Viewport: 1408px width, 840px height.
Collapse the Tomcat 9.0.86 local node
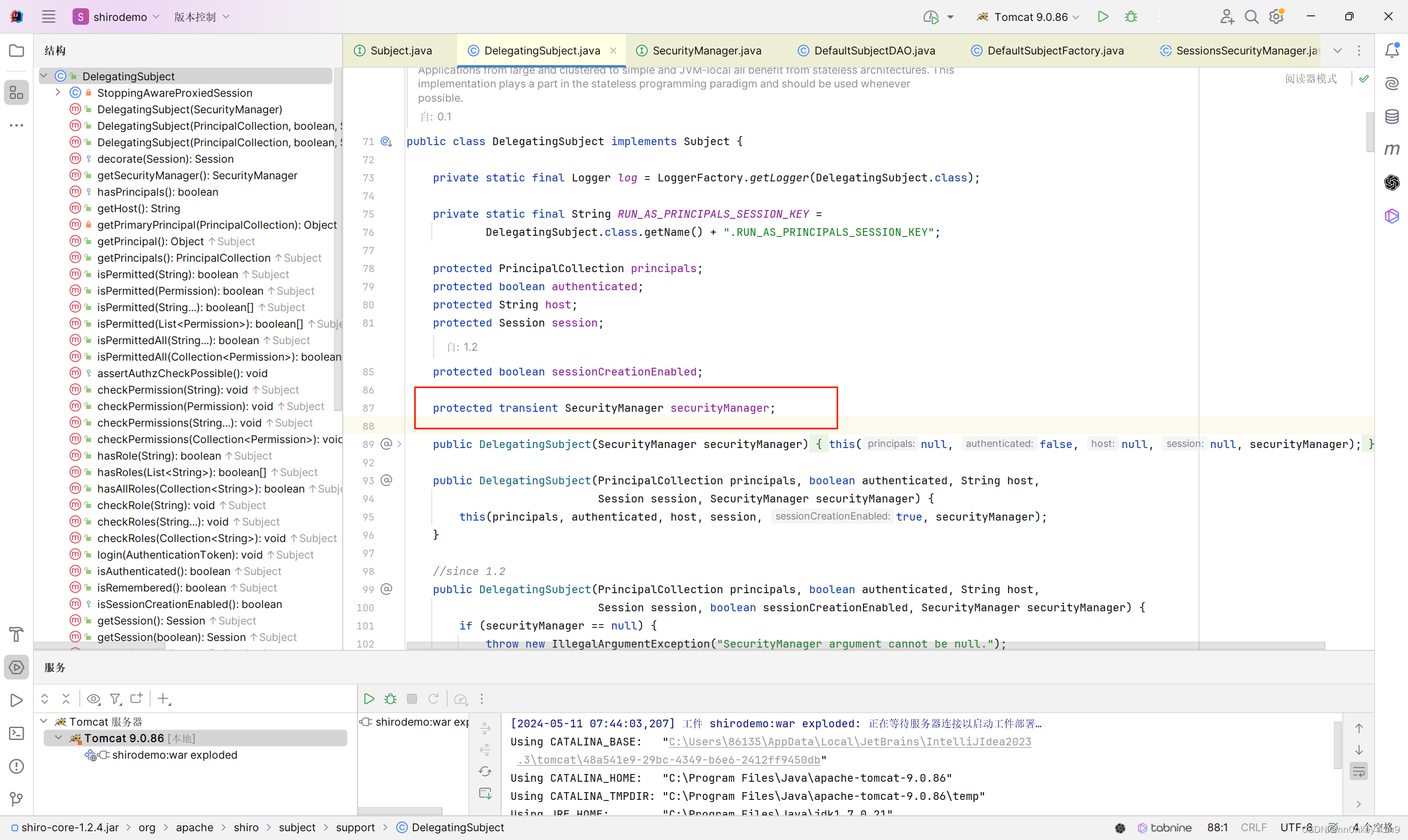point(58,738)
